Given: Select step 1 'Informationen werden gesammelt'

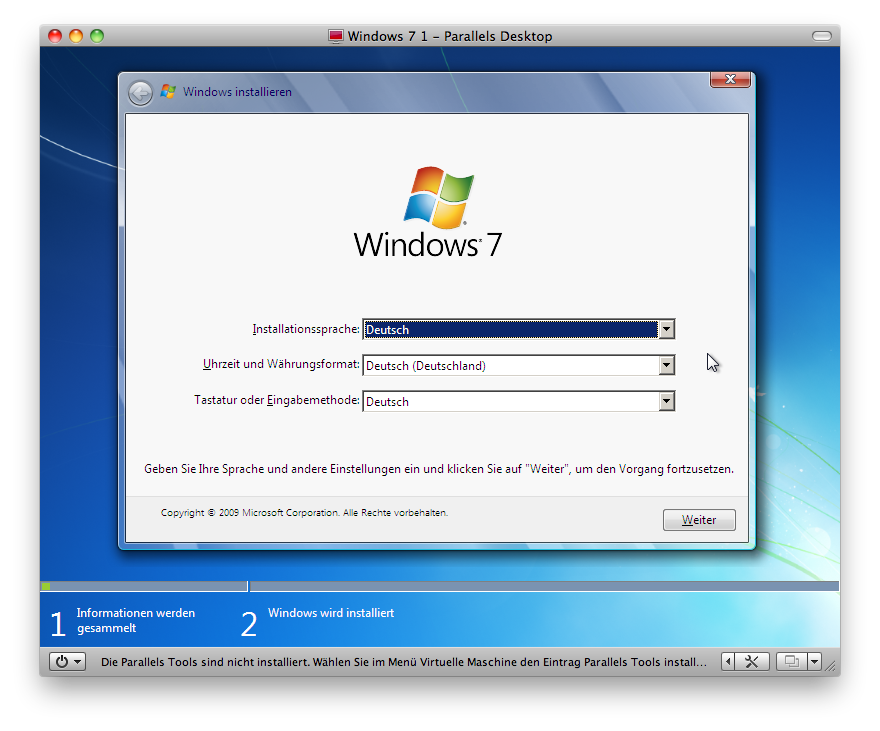Looking at the screenshot, I should click(x=135, y=621).
